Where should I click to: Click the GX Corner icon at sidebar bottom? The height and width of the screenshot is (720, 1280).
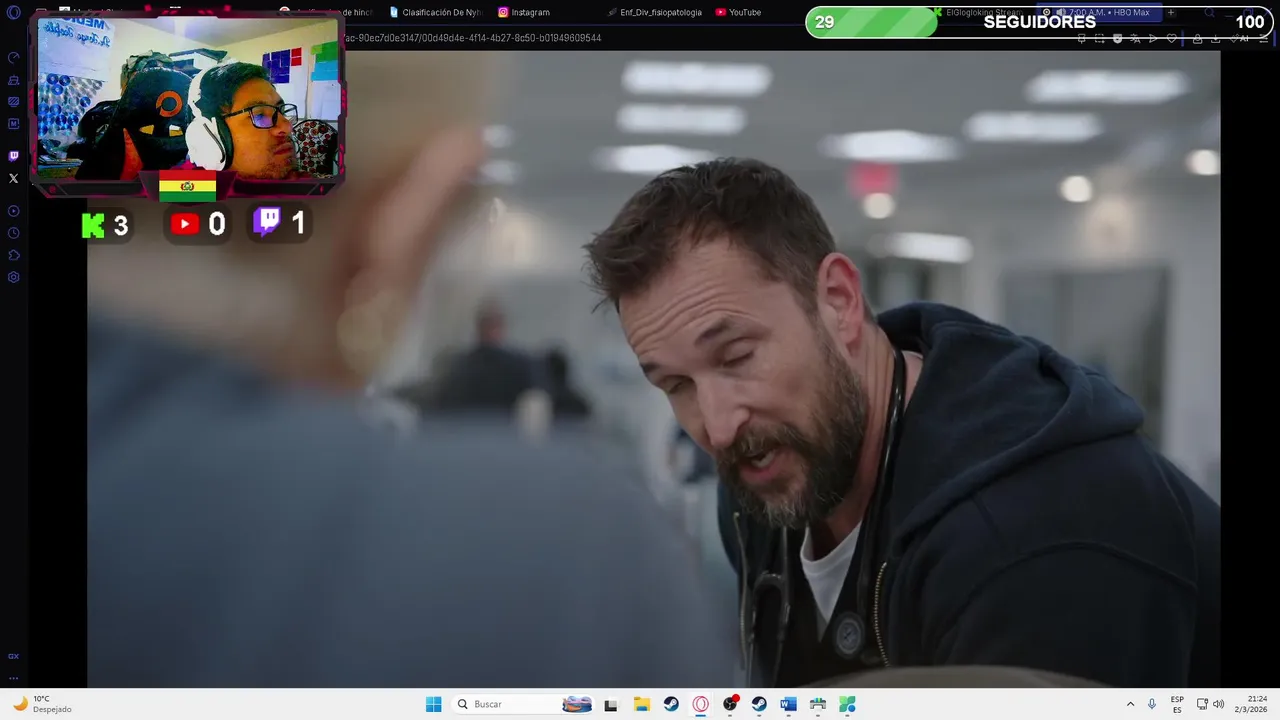click(13, 656)
